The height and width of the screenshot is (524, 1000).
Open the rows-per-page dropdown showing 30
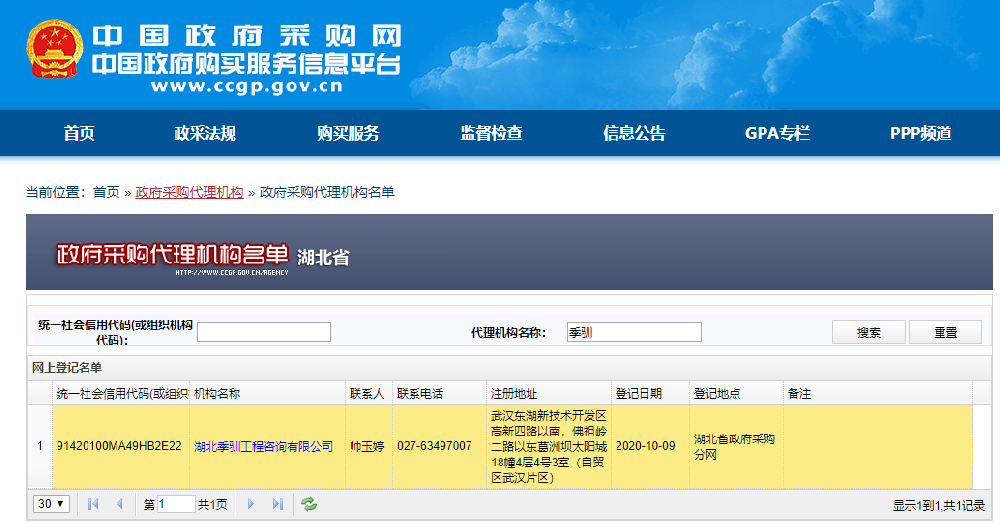(52, 504)
